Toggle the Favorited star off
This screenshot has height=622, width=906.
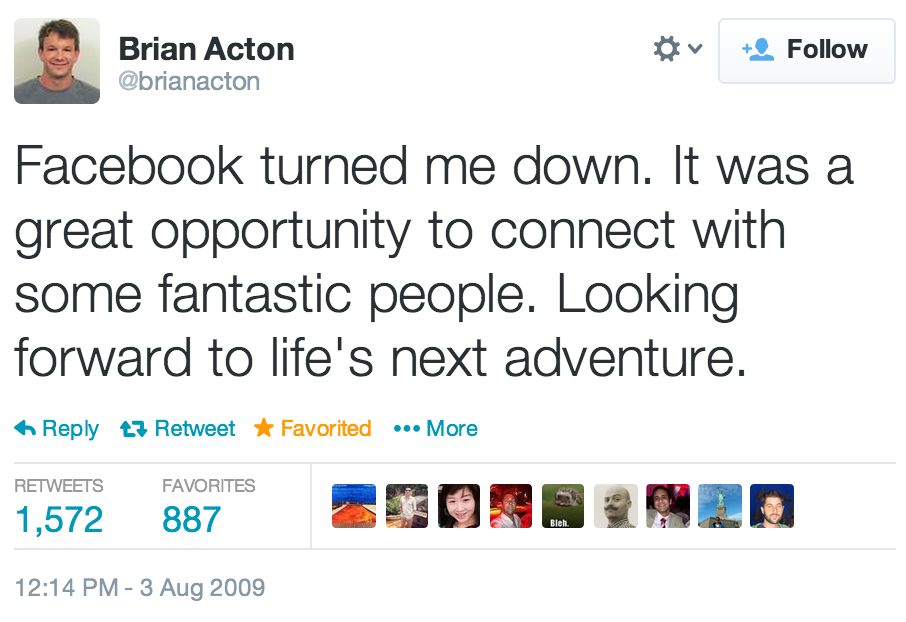point(312,429)
